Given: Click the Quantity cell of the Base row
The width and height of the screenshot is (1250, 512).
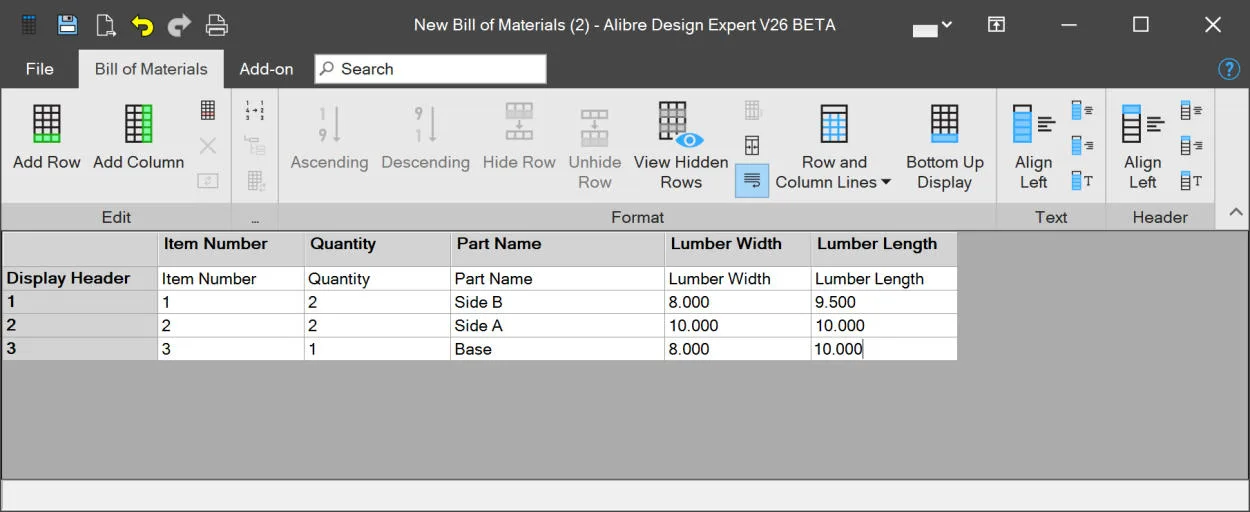Looking at the screenshot, I should tap(377, 349).
